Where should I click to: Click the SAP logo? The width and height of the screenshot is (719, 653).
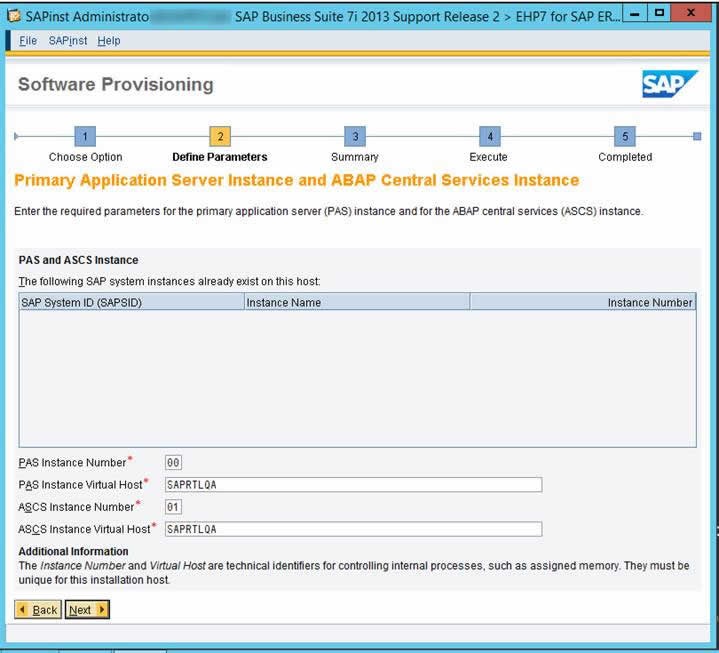pos(669,84)
